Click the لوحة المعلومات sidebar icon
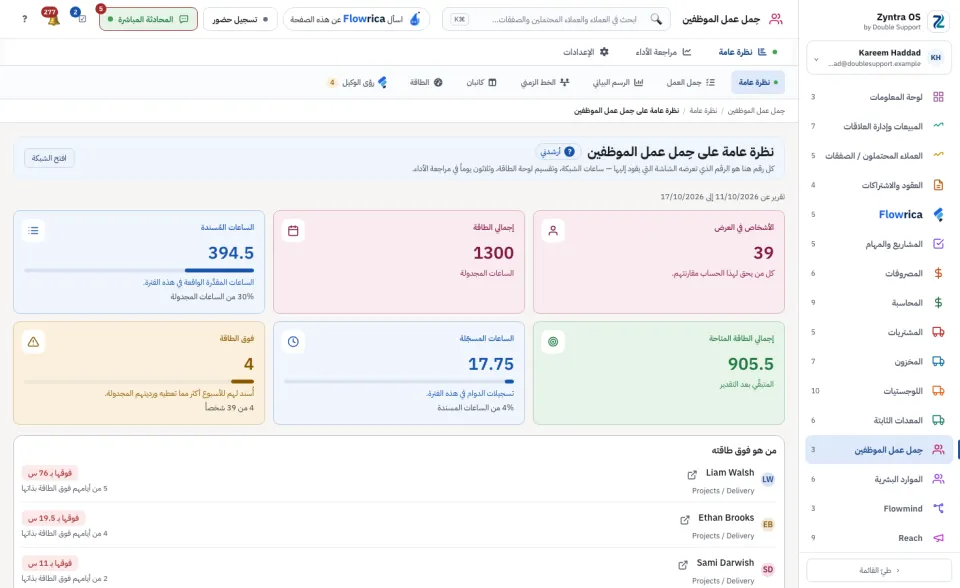The image size is (960, 588). (938, 97)
